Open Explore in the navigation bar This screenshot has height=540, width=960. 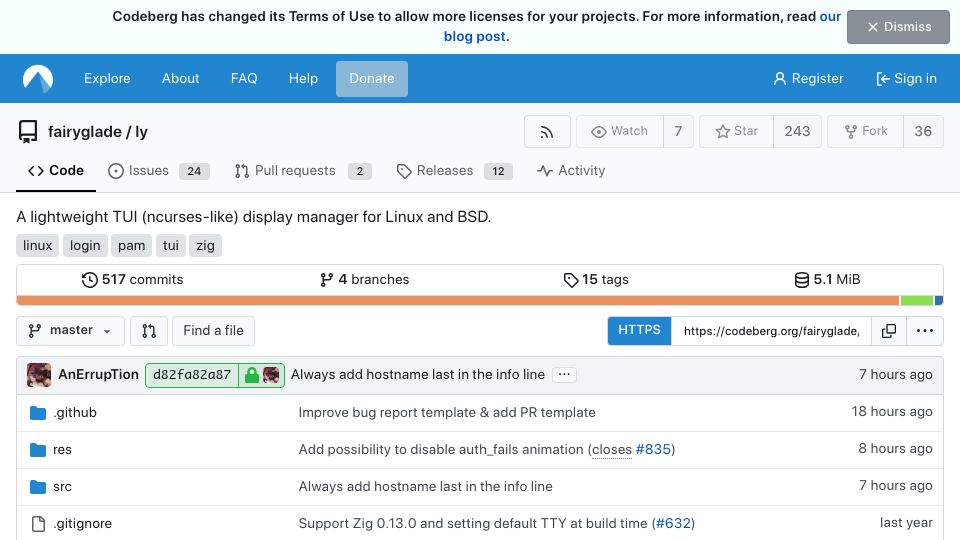[107, 78]
